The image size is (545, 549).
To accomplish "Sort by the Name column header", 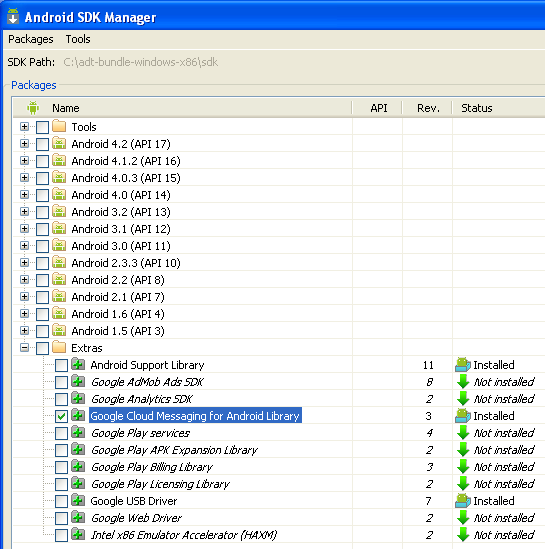I will point(182,108).
